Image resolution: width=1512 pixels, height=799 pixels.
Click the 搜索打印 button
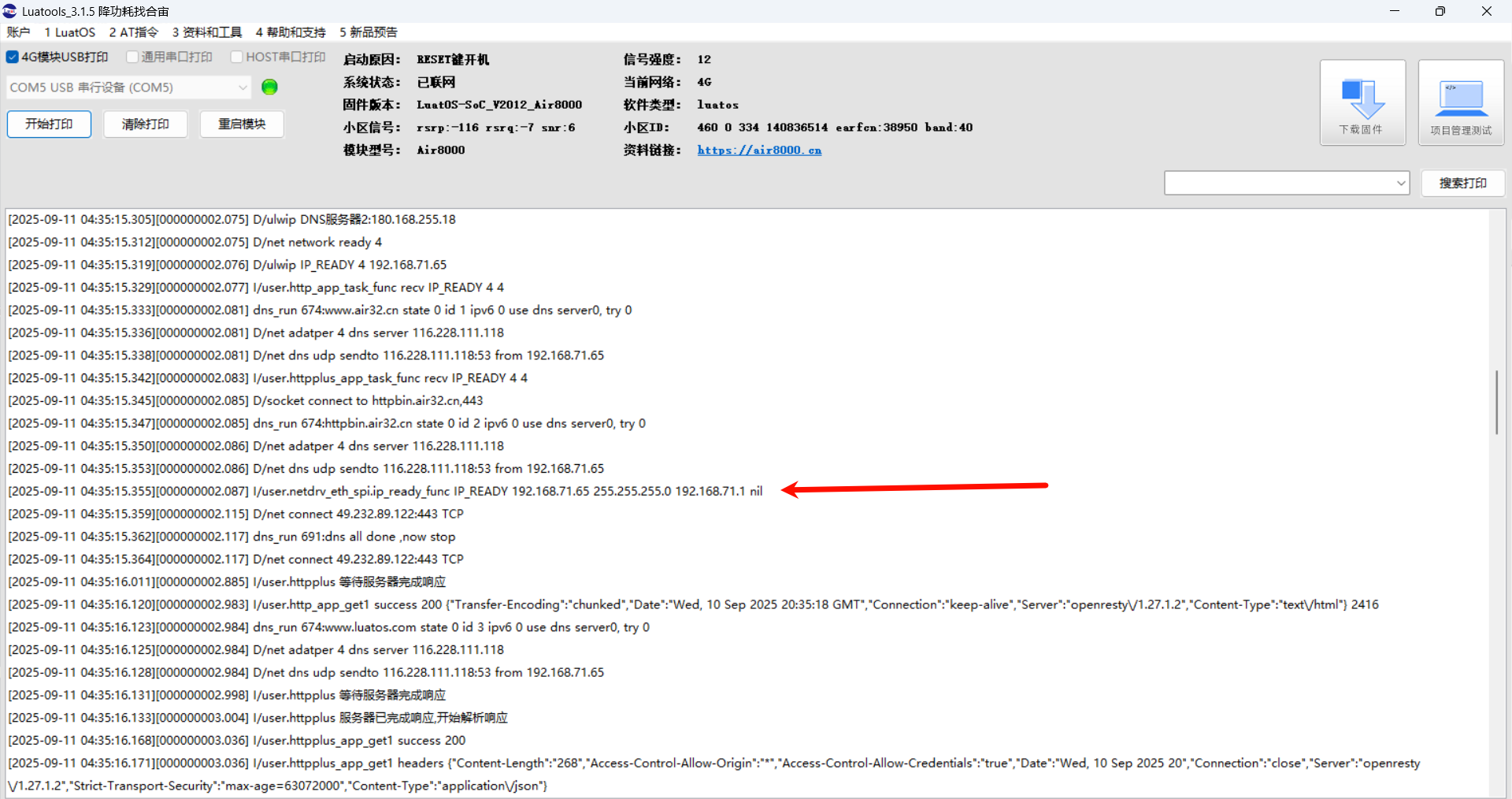pos(1463,183)
